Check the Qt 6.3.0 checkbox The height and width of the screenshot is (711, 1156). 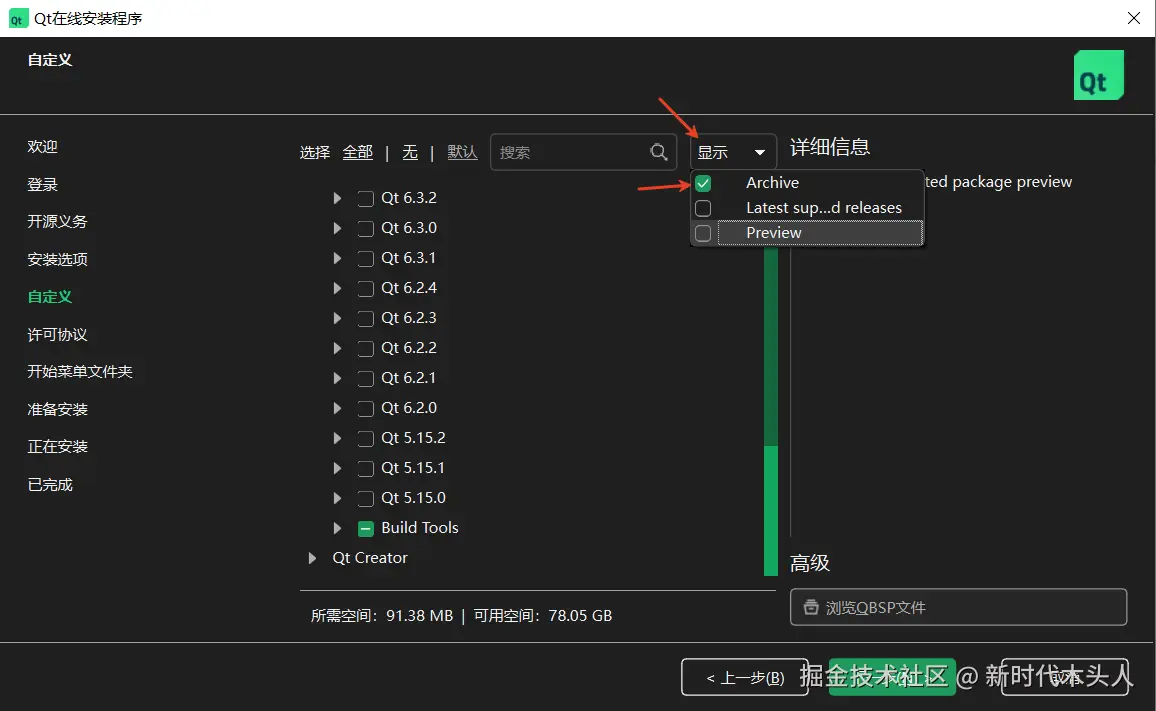[x=366, y=229]
